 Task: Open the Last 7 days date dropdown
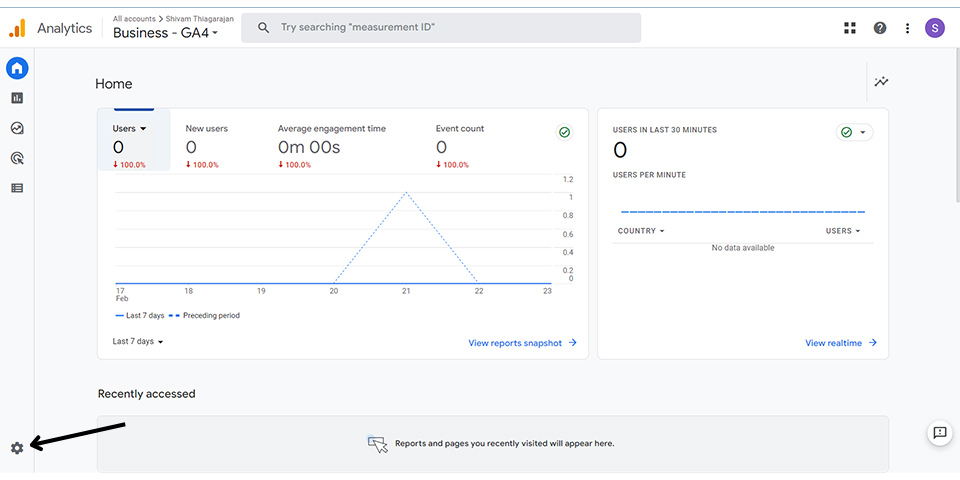pyautogui.click(x=138, y=341)
